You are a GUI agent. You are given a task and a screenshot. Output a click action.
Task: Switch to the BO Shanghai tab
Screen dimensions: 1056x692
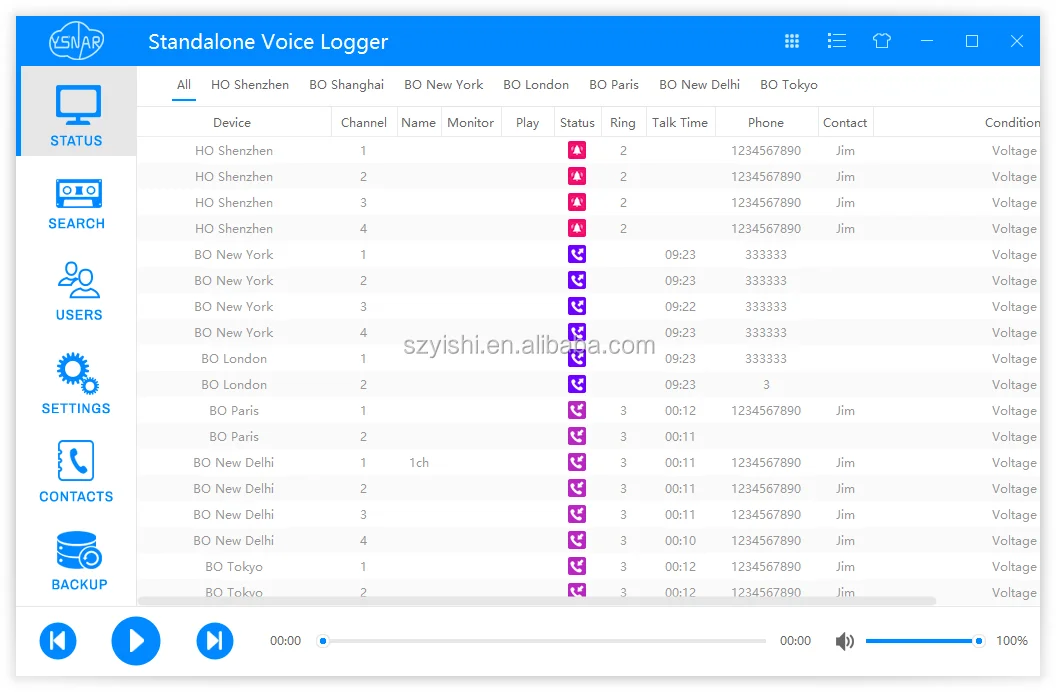(x=347, y=85)
